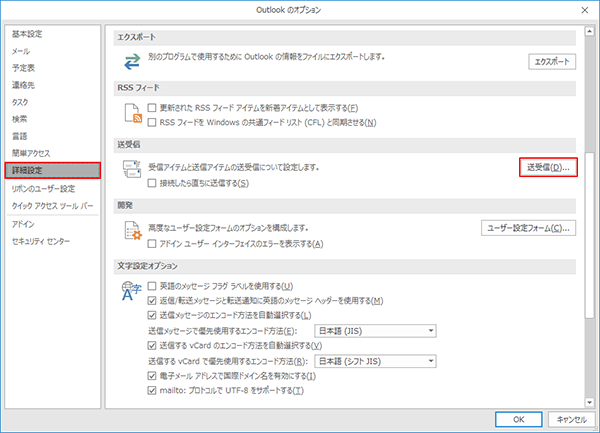Click the international options A字 icon
The width and height of the screenshot is (600, 433).
(x=130, y=291)
